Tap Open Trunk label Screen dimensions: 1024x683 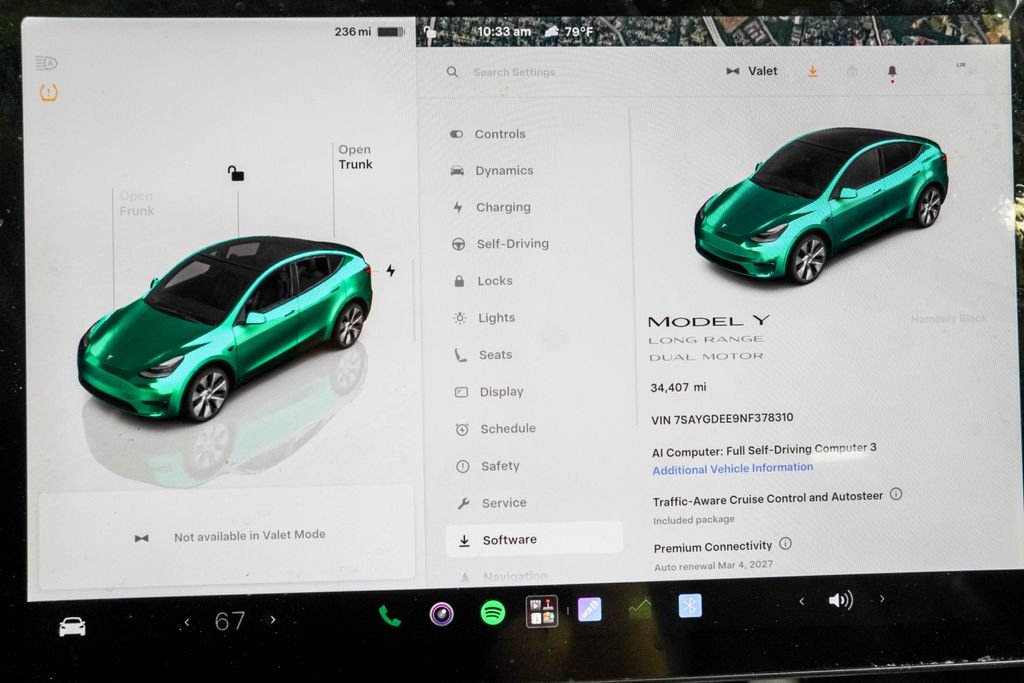355,157
